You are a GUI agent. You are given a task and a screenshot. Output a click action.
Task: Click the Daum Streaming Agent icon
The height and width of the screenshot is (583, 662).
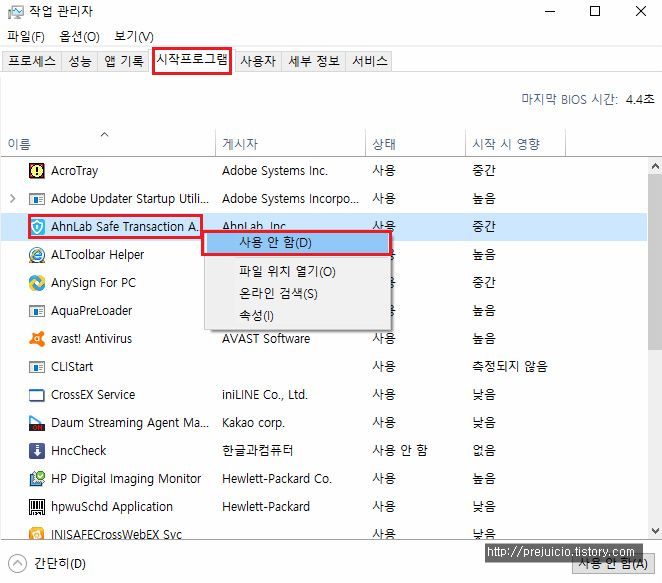37,423
